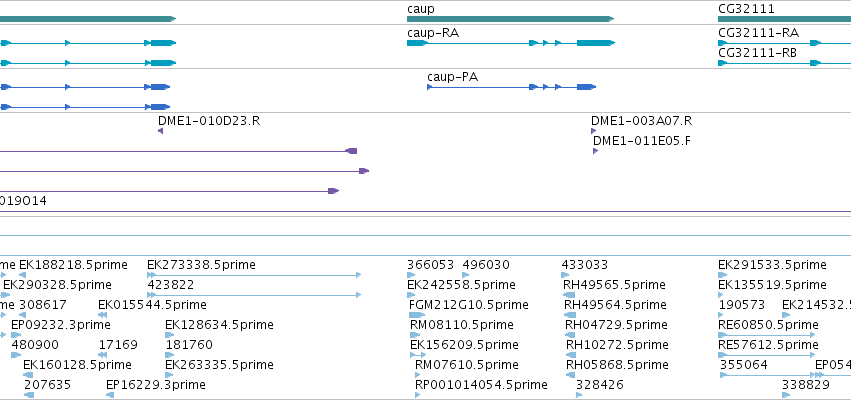Click the 181760 EST marker
The image size is (851, 400).
coord(169,355)
